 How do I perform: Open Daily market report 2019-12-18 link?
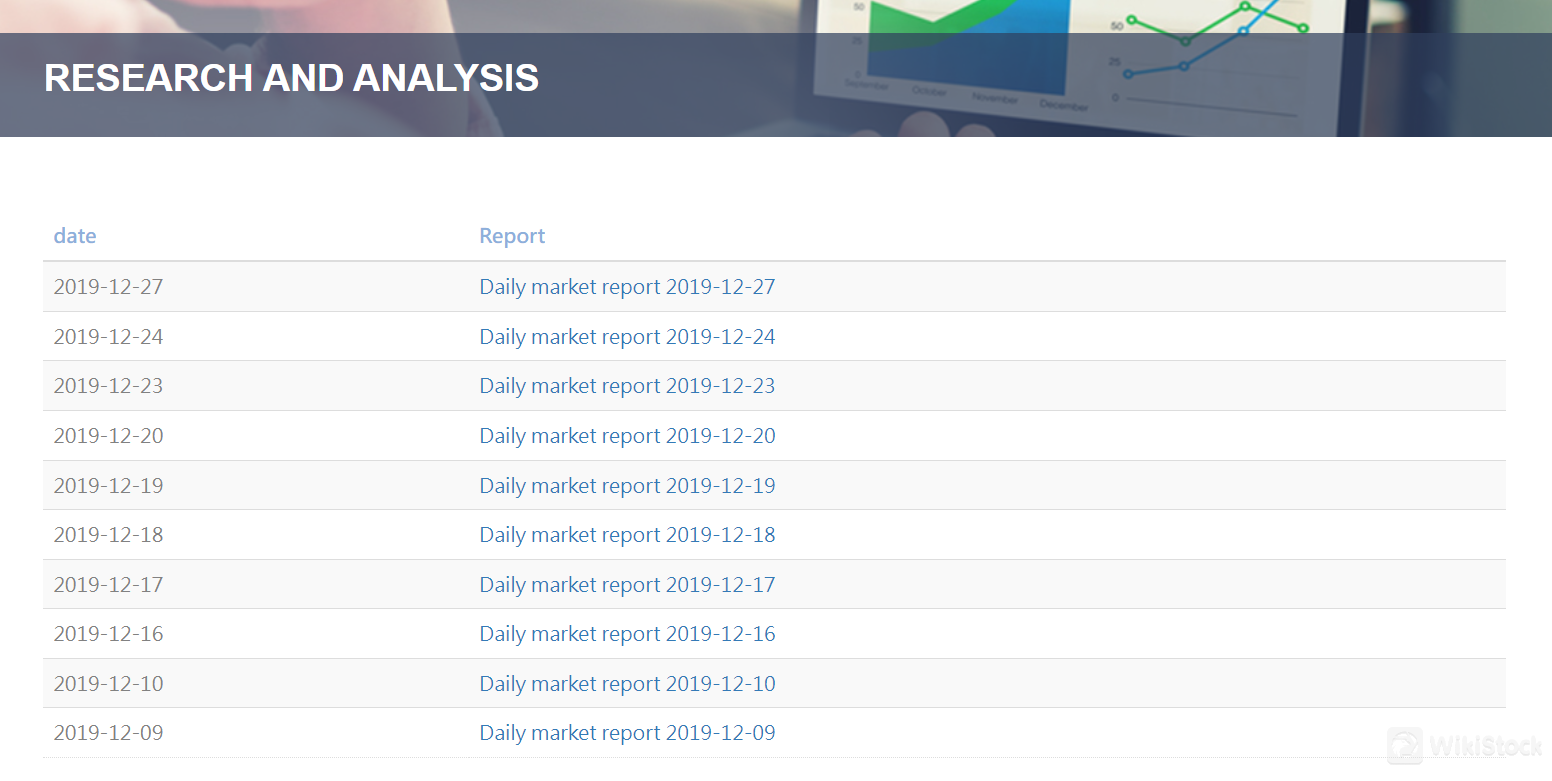pos(627,535)
